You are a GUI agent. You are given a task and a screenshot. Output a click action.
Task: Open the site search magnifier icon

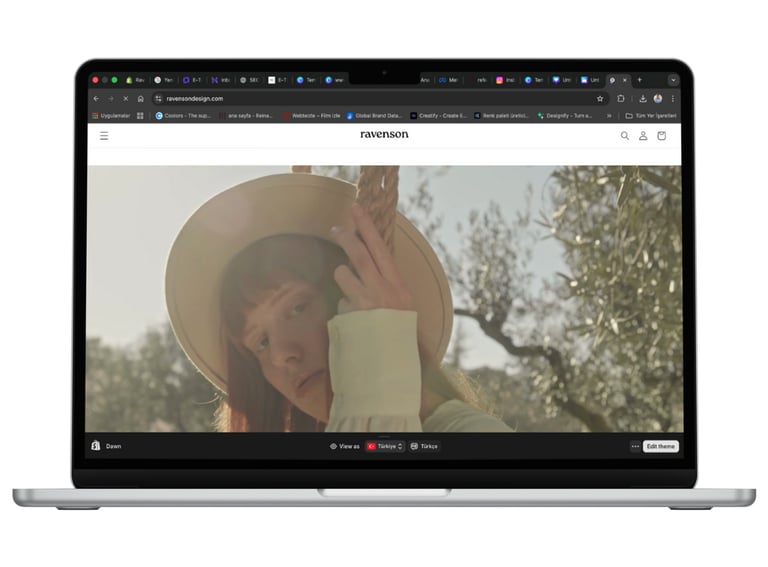(x=624, y=136)
